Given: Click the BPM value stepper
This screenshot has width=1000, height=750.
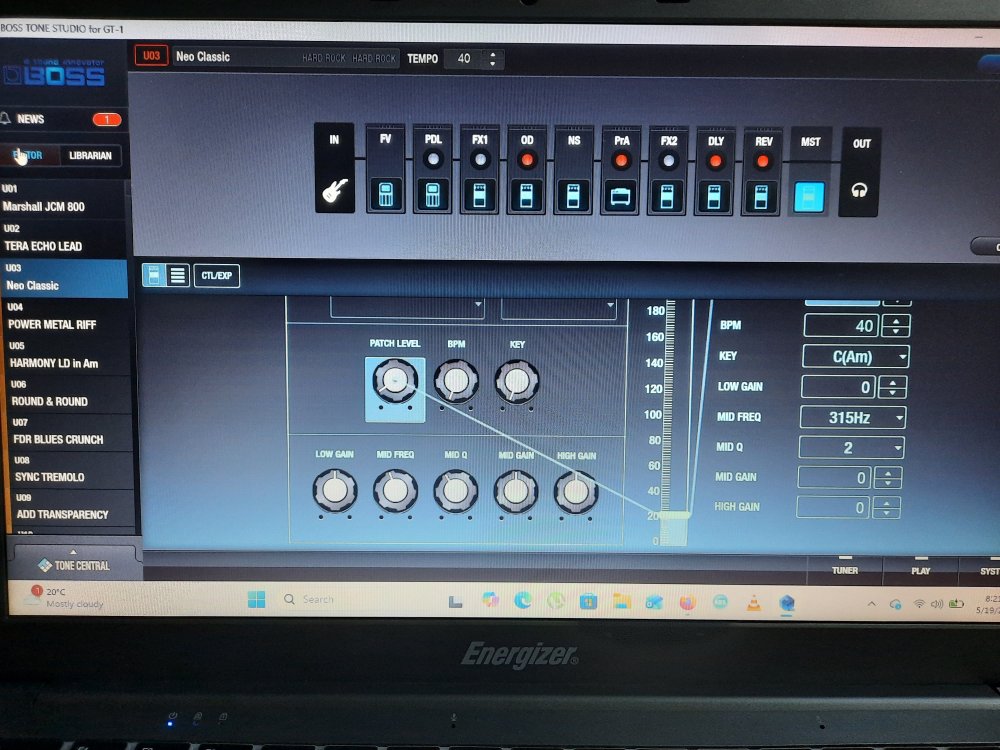Looking at the screenshot, I should pyautogui.click(x=895, y=326).
